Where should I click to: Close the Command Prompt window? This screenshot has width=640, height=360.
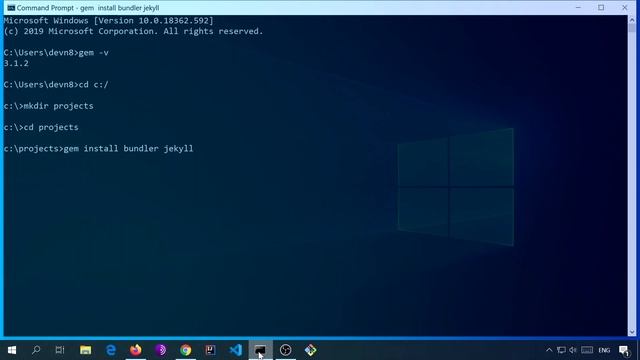coord(624,8)
